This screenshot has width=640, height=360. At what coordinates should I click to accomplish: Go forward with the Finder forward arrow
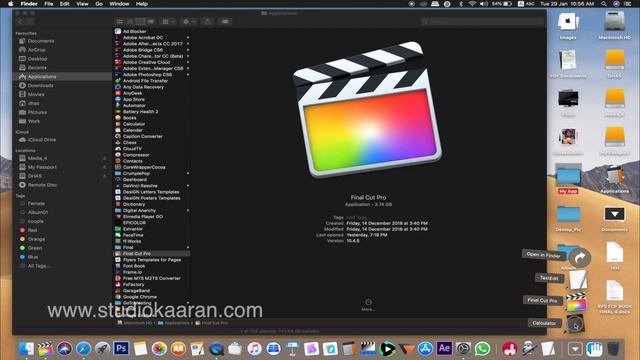tap(30, 22)
